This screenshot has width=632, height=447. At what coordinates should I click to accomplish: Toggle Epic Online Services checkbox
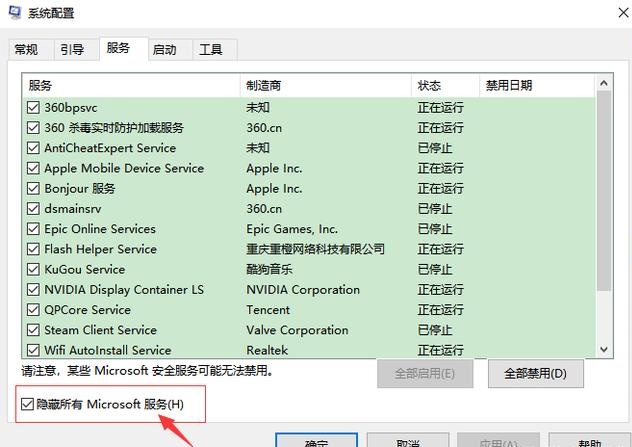tap(33, 229)
